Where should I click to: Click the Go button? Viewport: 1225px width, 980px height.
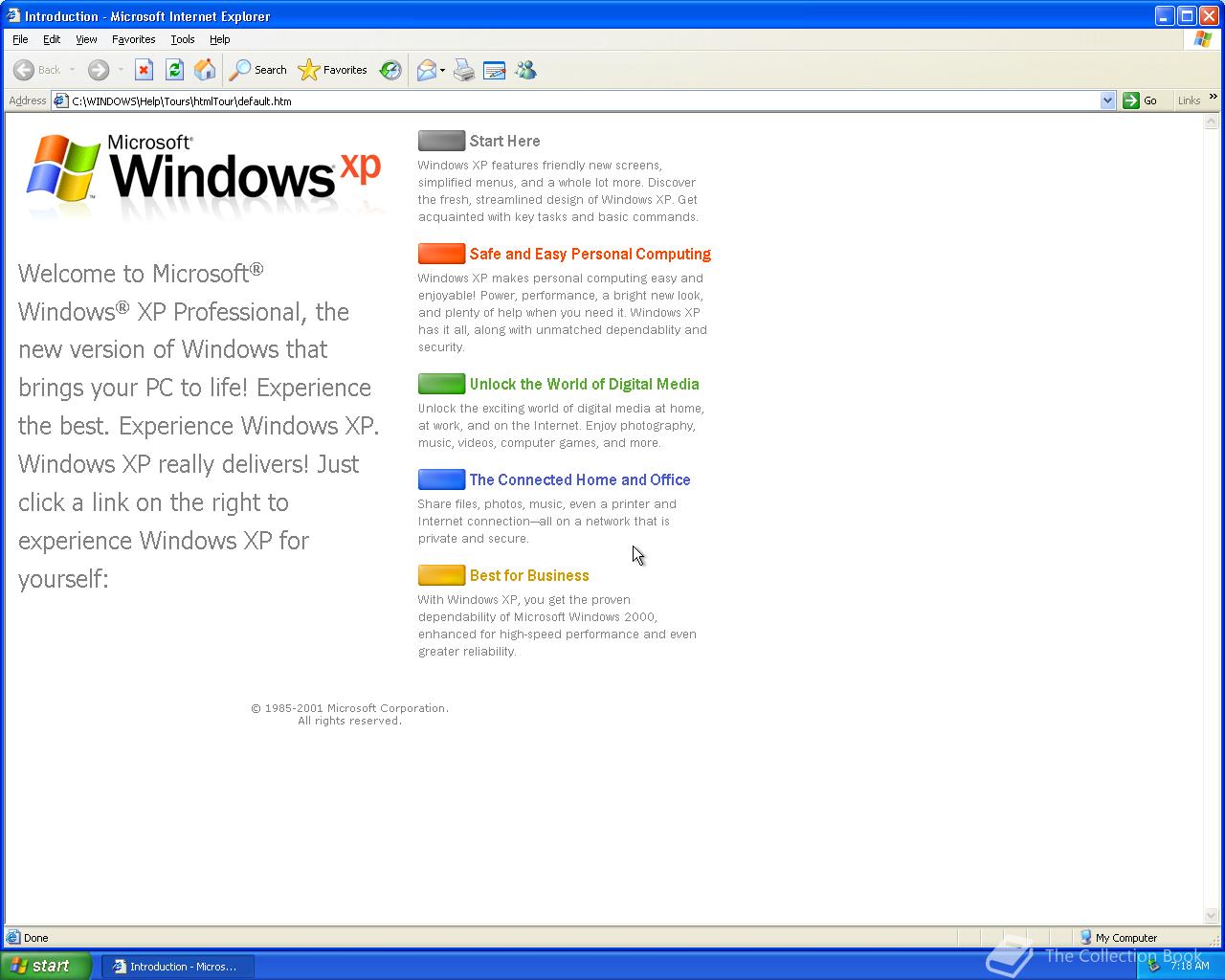(1140, 100)
